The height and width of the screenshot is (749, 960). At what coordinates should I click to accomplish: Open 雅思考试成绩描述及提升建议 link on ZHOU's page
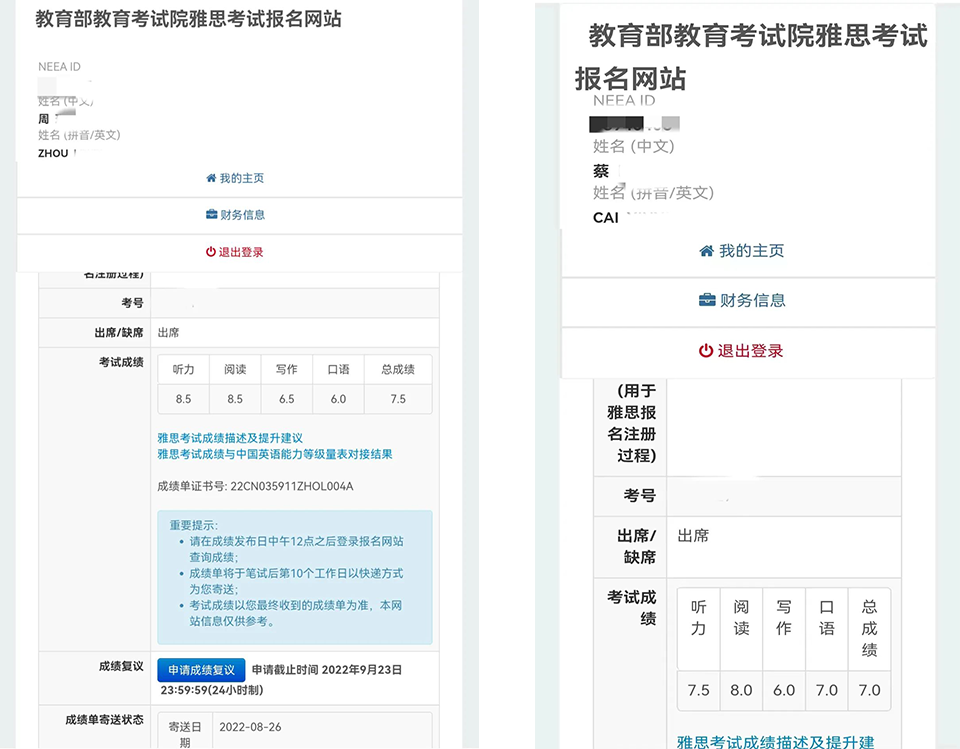click(230, 438)
